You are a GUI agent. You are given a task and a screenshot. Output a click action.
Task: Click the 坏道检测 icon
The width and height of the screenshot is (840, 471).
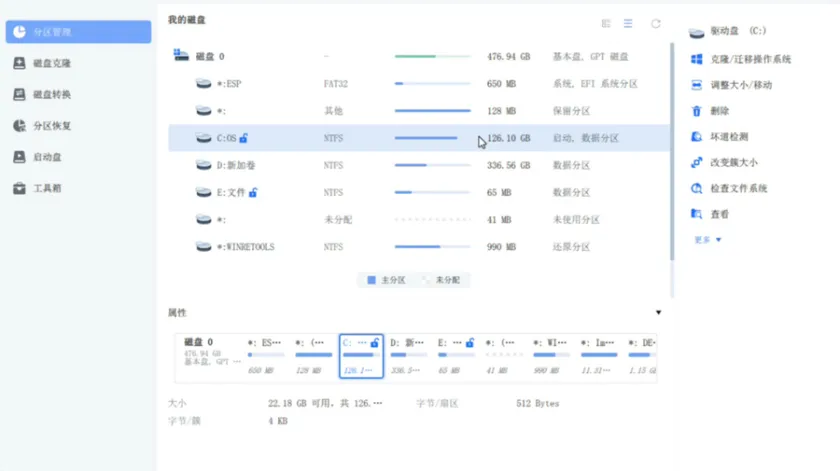tap(696, 137)
